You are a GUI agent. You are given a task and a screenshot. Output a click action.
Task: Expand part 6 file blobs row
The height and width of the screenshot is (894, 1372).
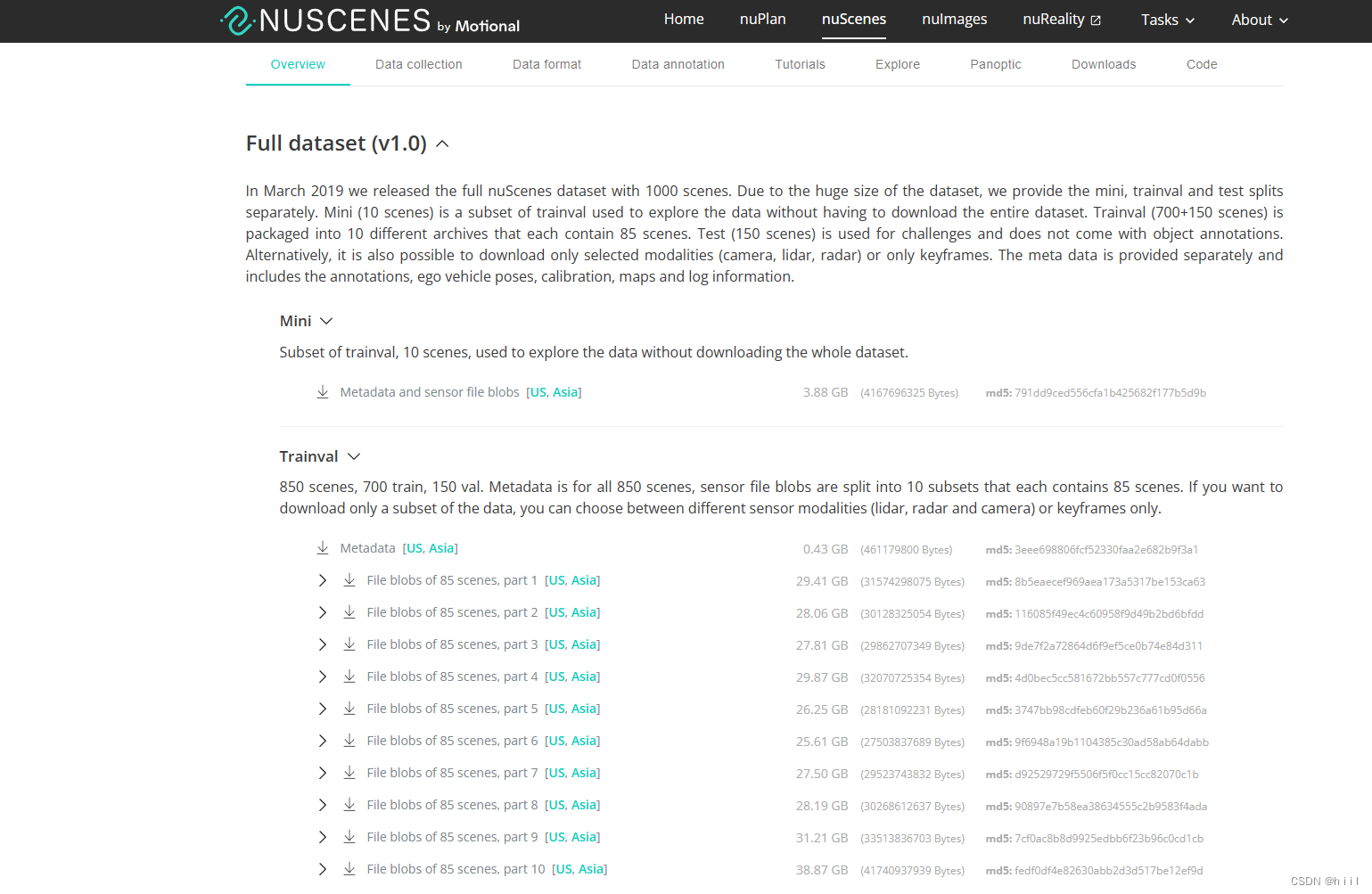pyautogui.click(x=323, y=741)
